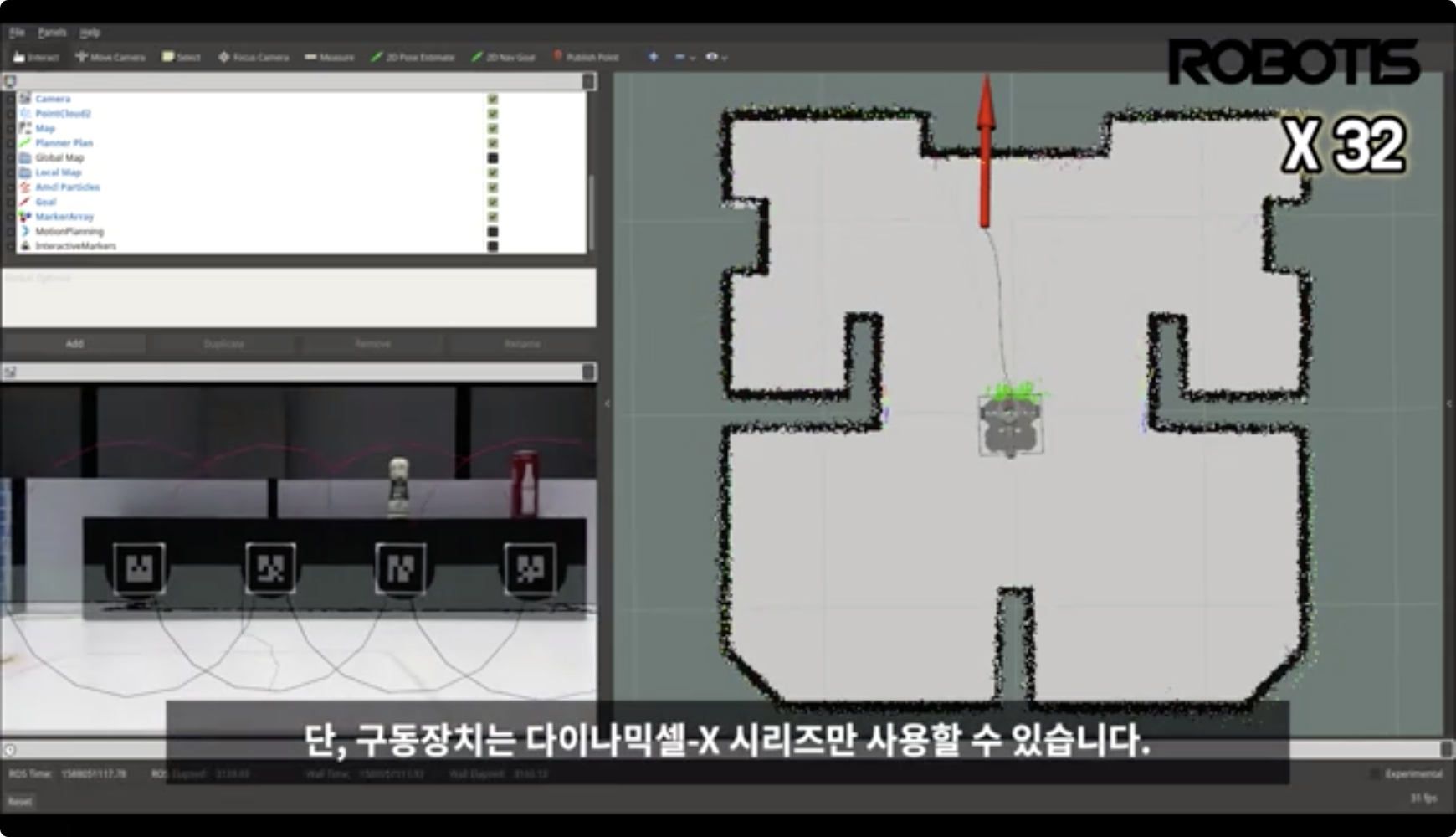Pick the Measure tool
The height and width of the screenshot is (837, 1456).
[329, 57]
